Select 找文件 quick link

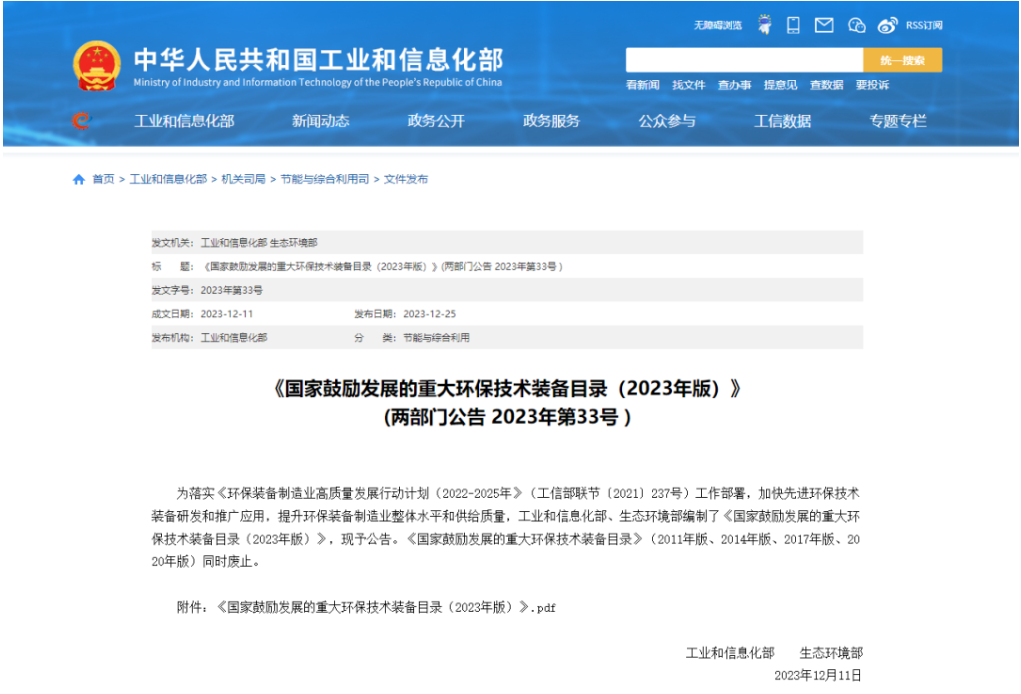click(x=689, y=85)
